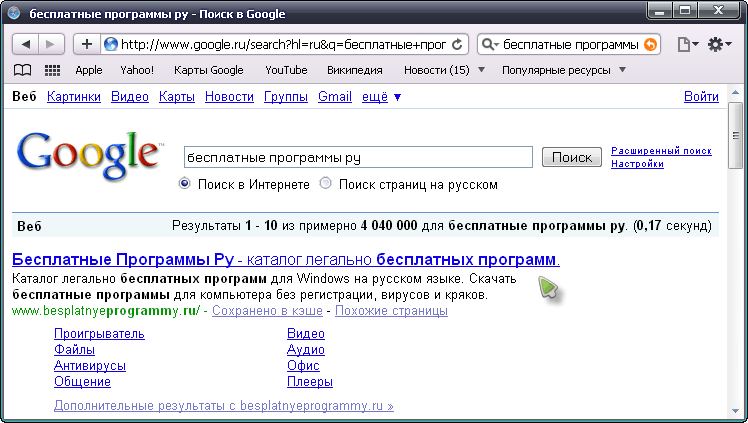Open the Общение sitelink
This screenshot has width=748, height=423.
tap(82, 382)
